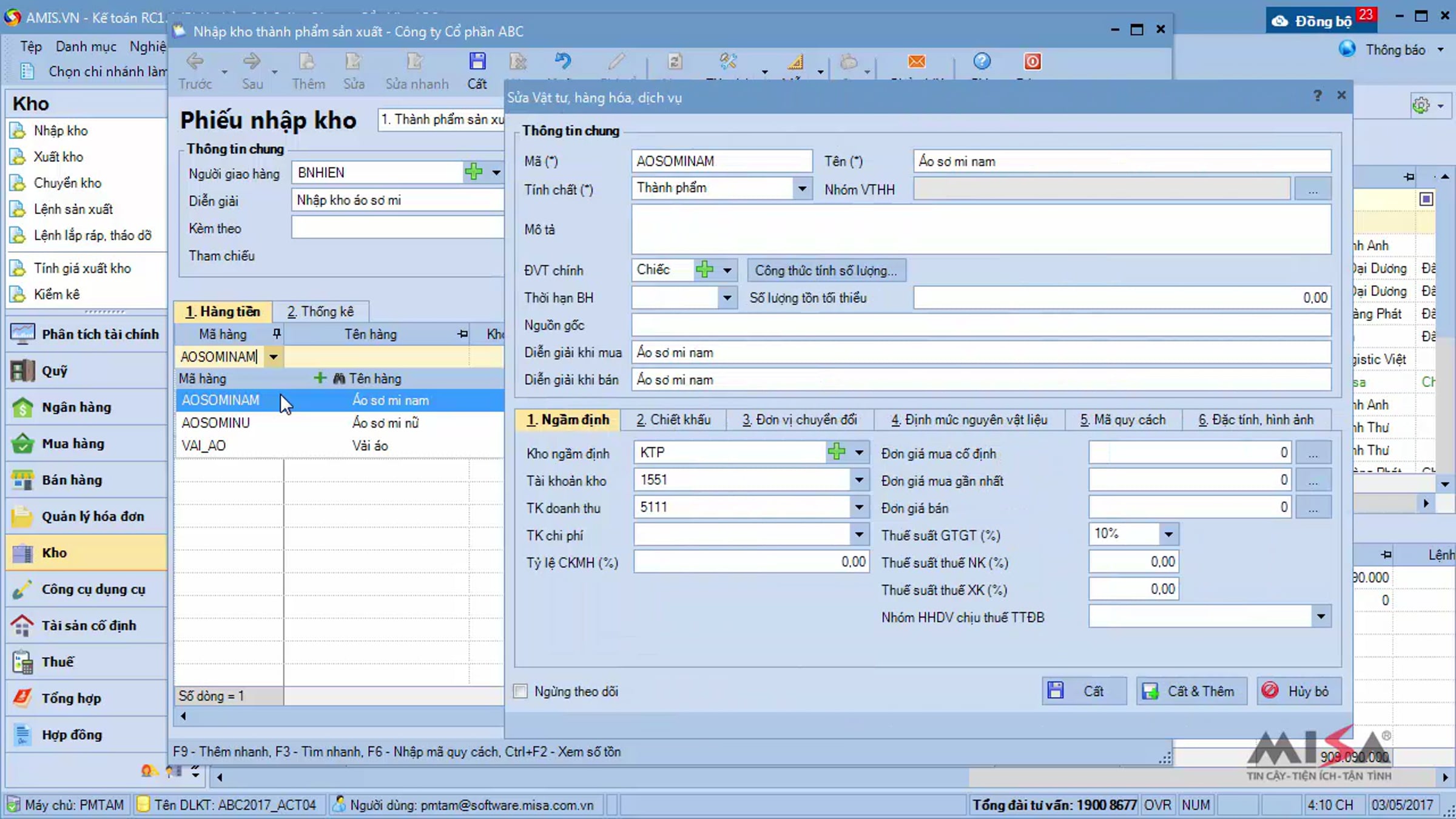Open the Quỹ module in sidebar
The height and width of the screenshot is (819, 1456).
point(86,371)
